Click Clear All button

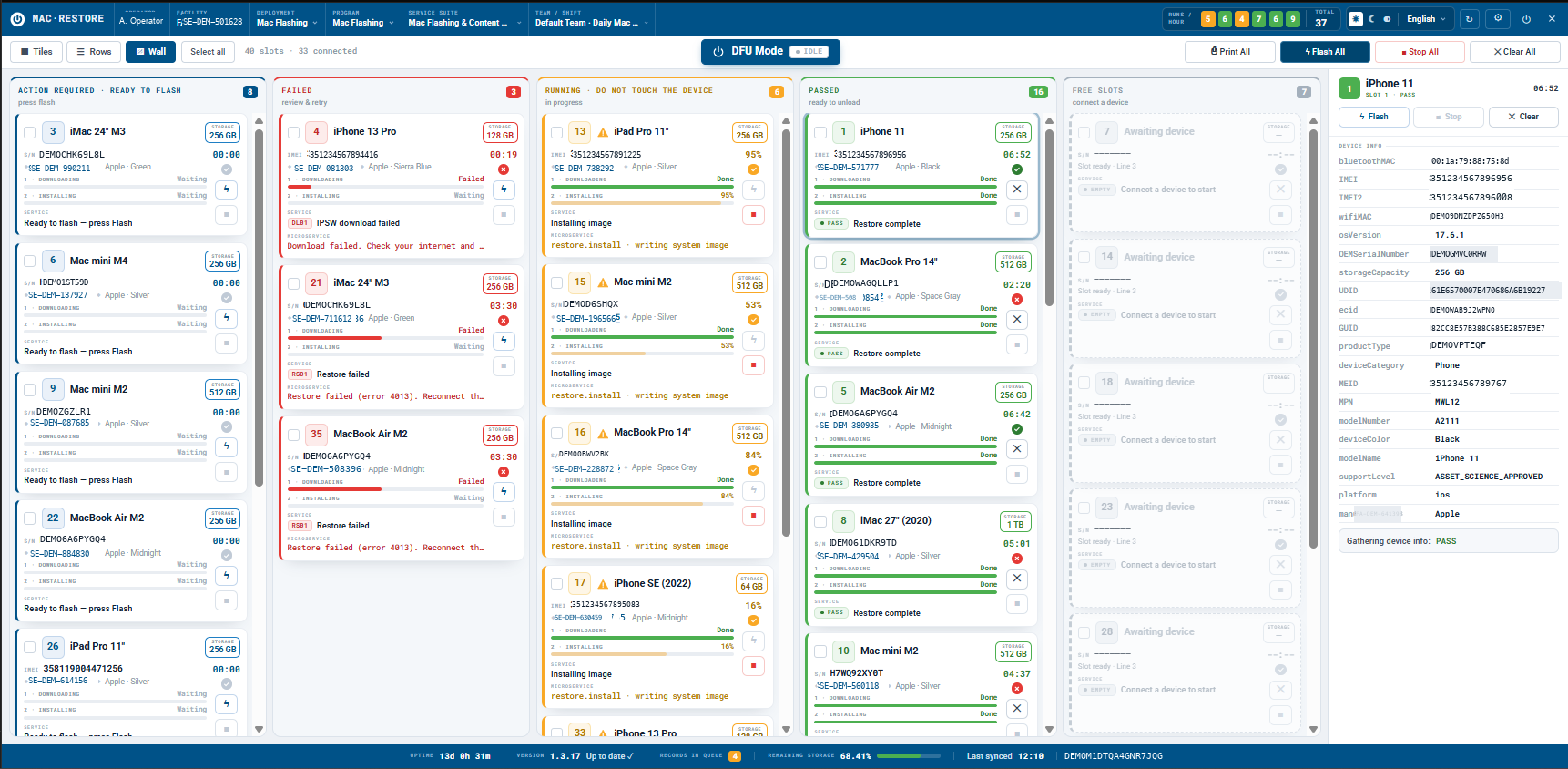(1514, 52)
